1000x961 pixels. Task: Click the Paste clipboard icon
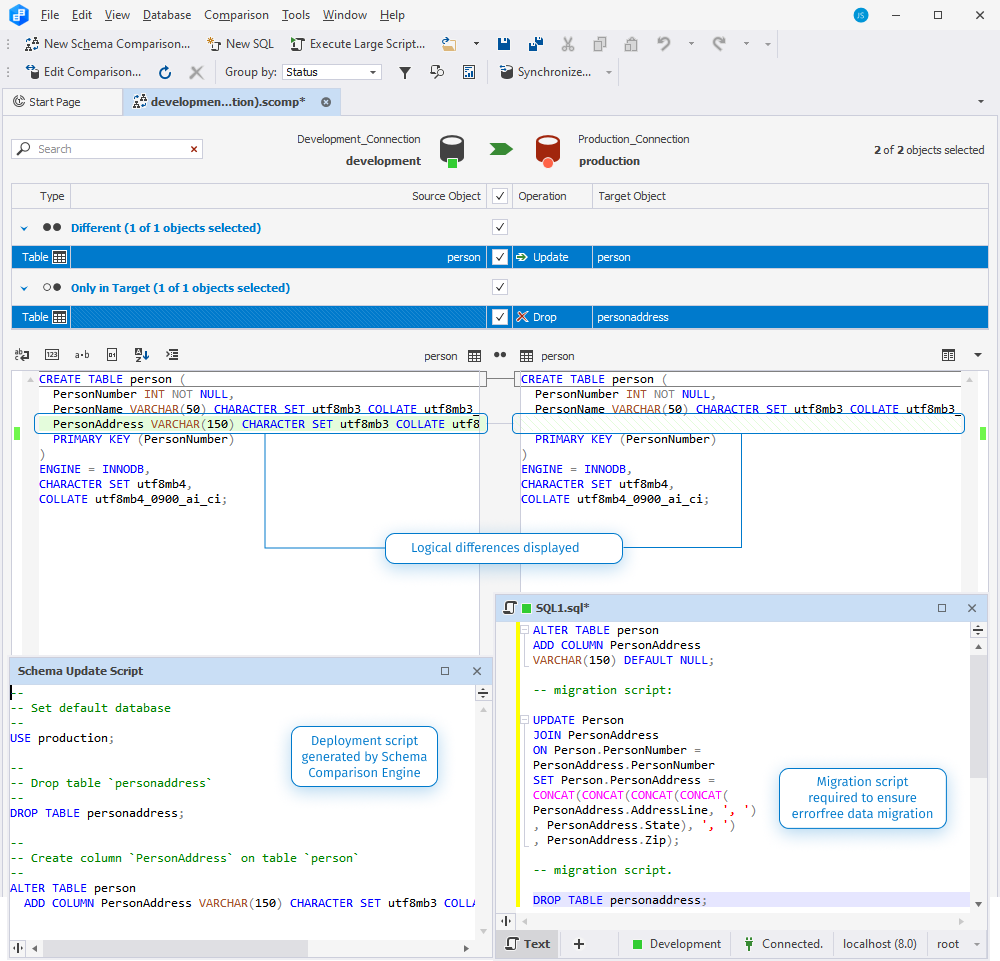[x=631, y=44]
